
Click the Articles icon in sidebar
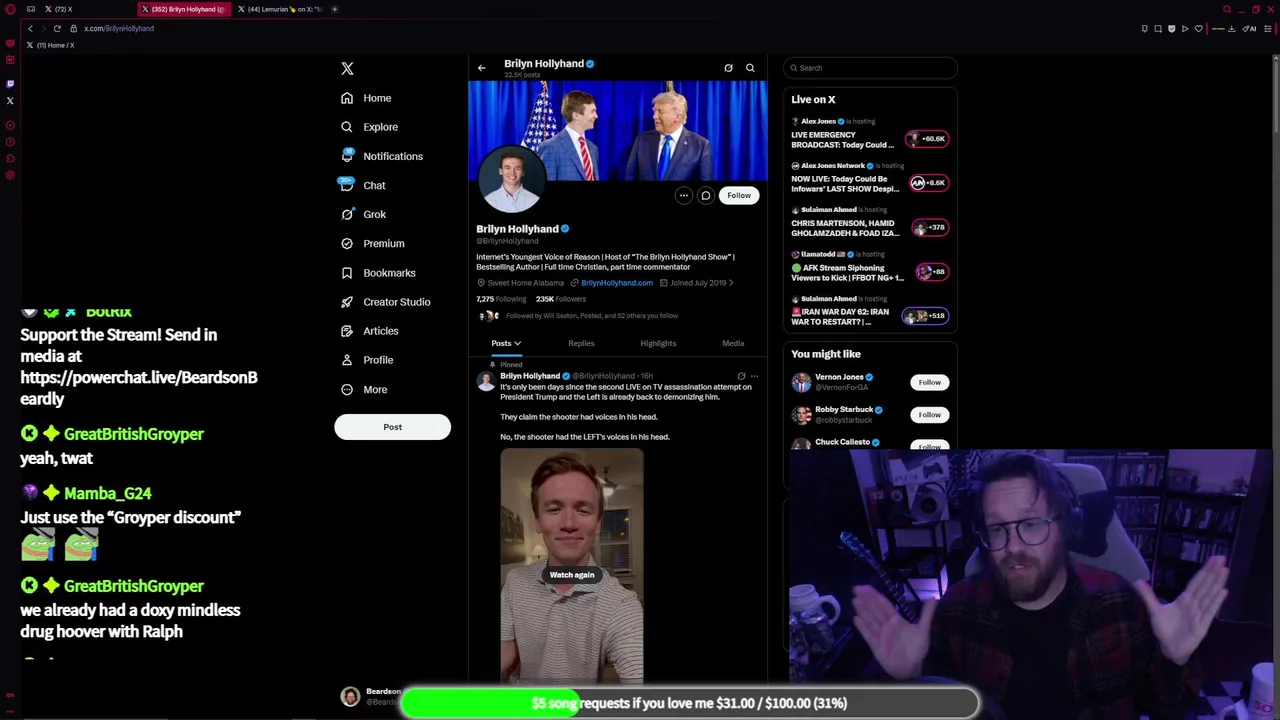click(x=347, y=330)
